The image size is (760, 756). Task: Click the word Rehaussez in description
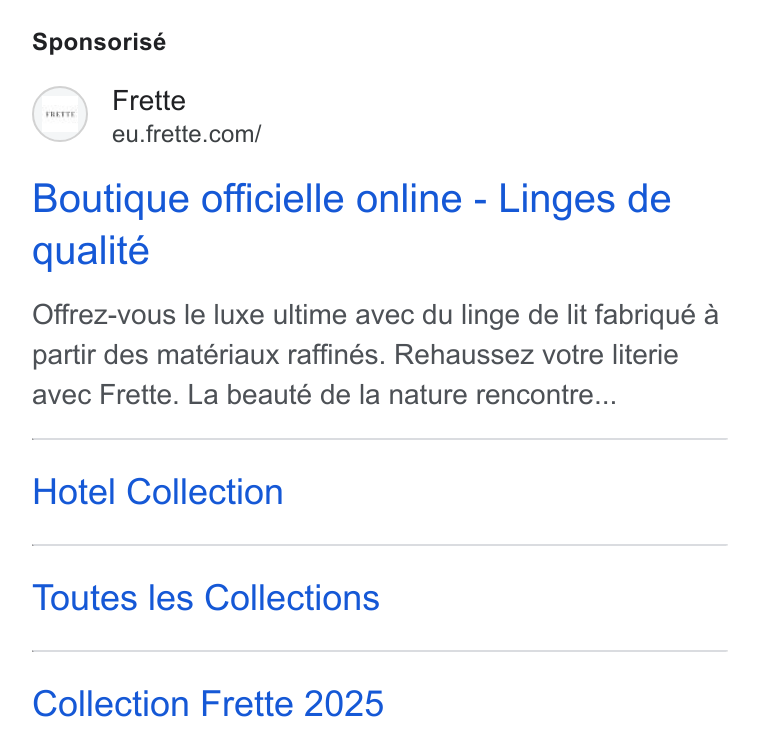tap(463, 355)
